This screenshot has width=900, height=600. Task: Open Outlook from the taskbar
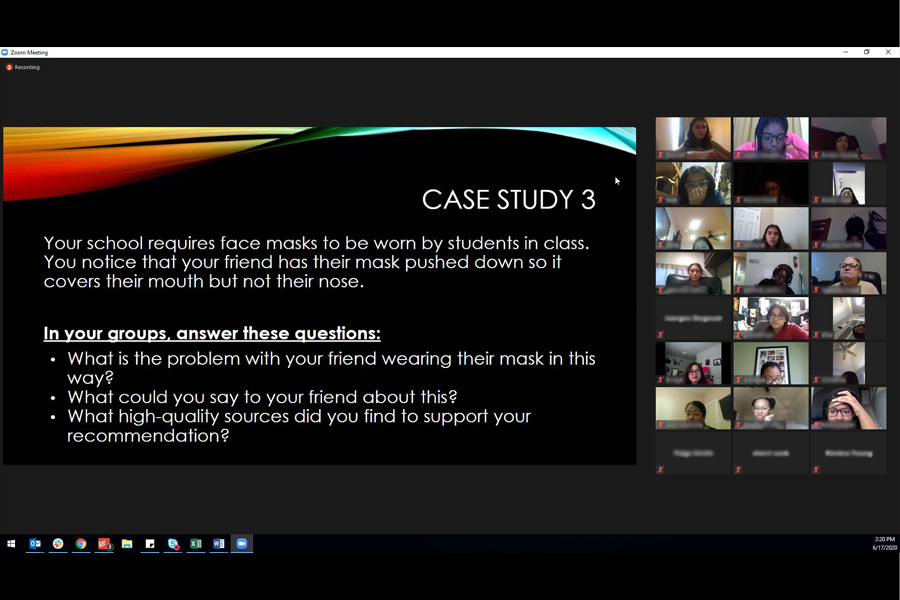coord(35,544)
